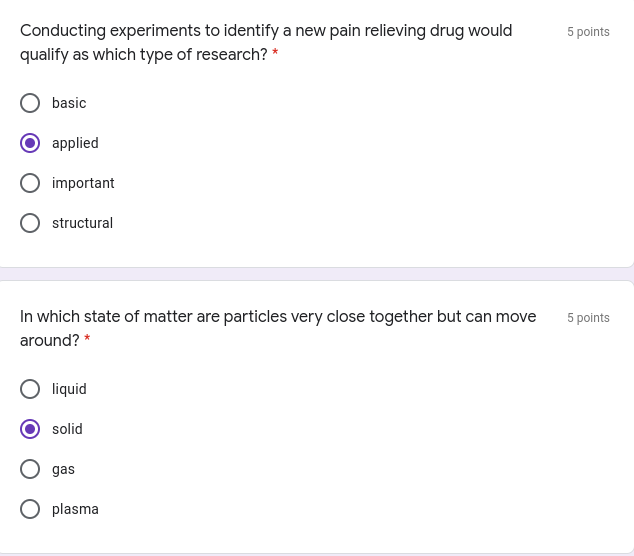Click the 'basic' answer label text

[x=69, y=103]
